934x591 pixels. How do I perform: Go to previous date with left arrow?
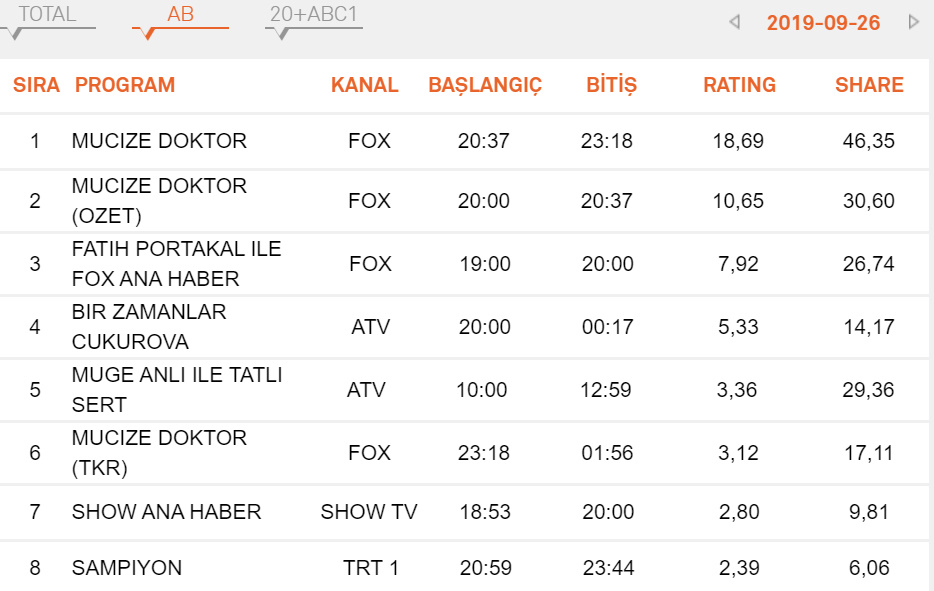[735, 22]
